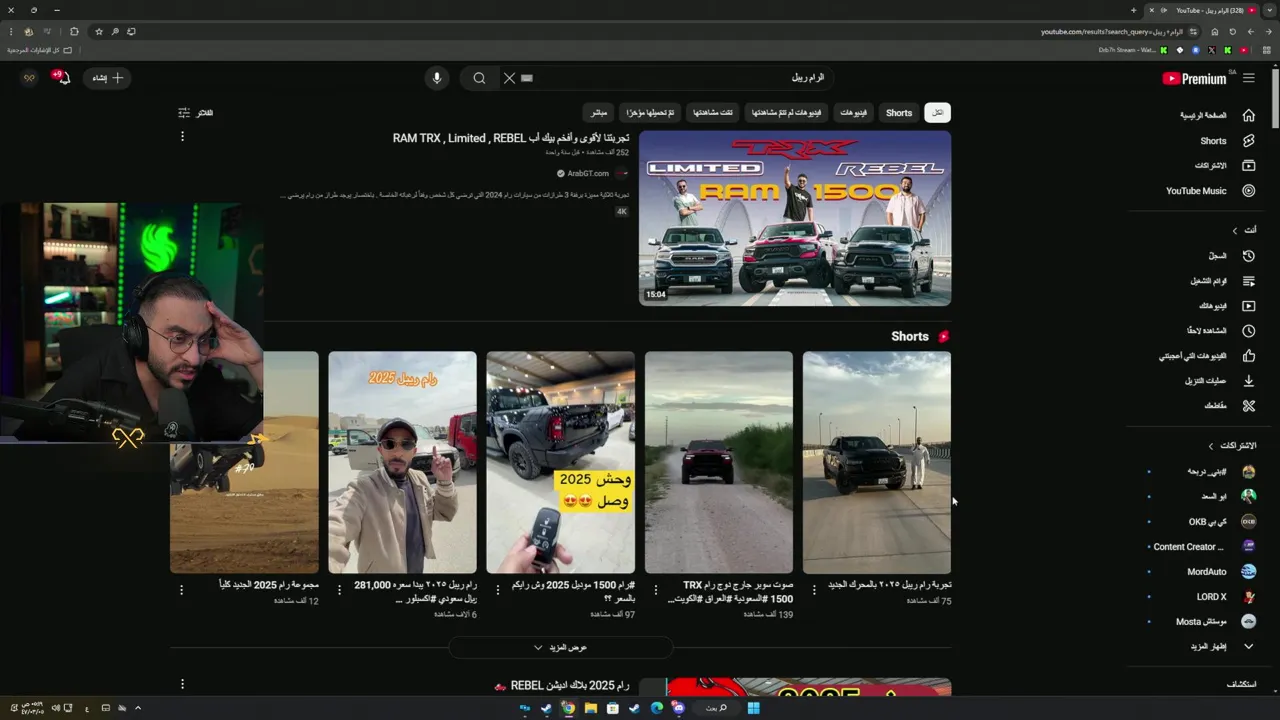Open the YouTube hamburger guide menu

[1248, 78]
